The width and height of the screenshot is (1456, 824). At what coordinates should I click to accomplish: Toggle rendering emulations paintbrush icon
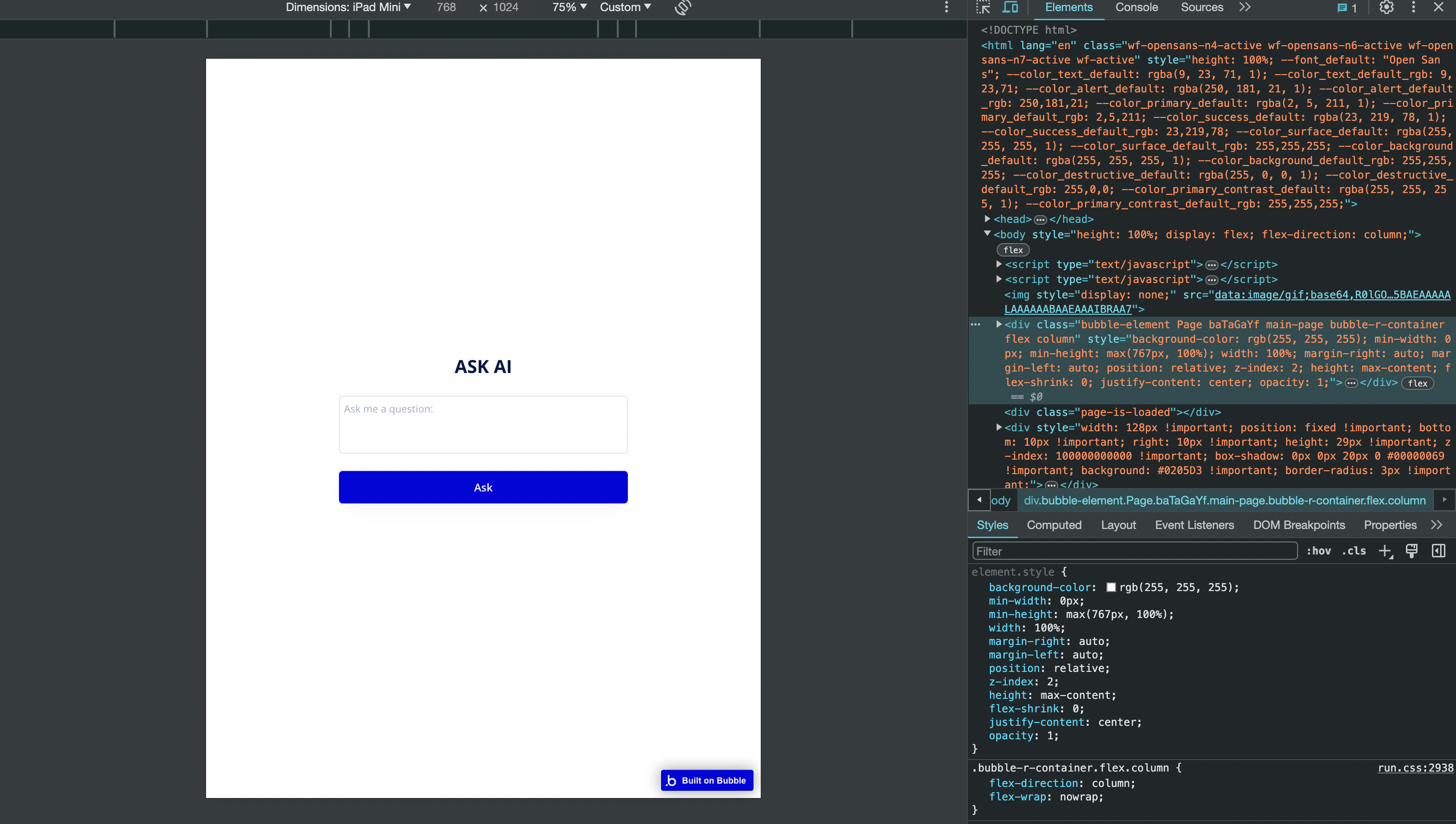[x=1411, y=551]
